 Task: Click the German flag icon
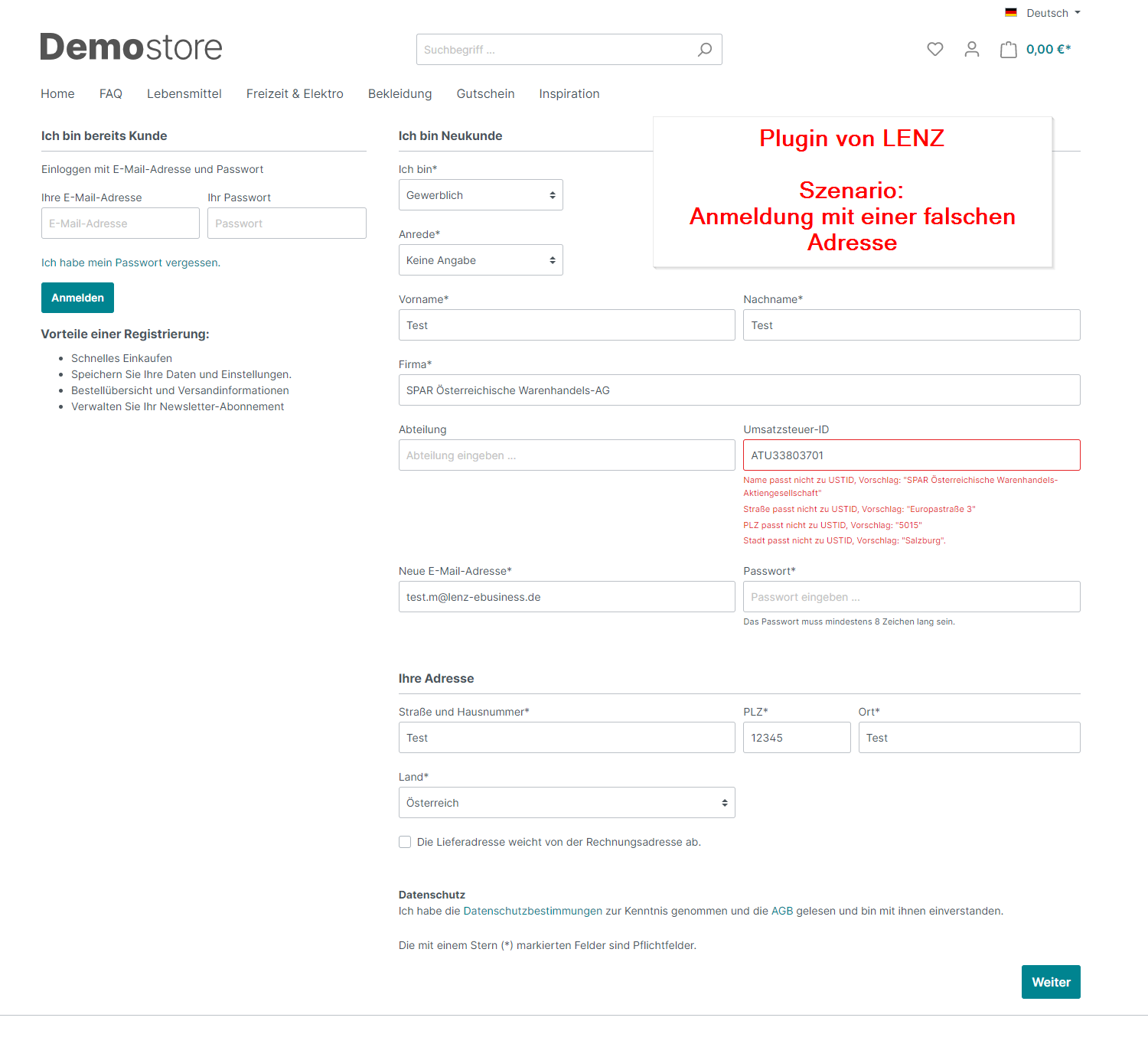[1010, 13]
